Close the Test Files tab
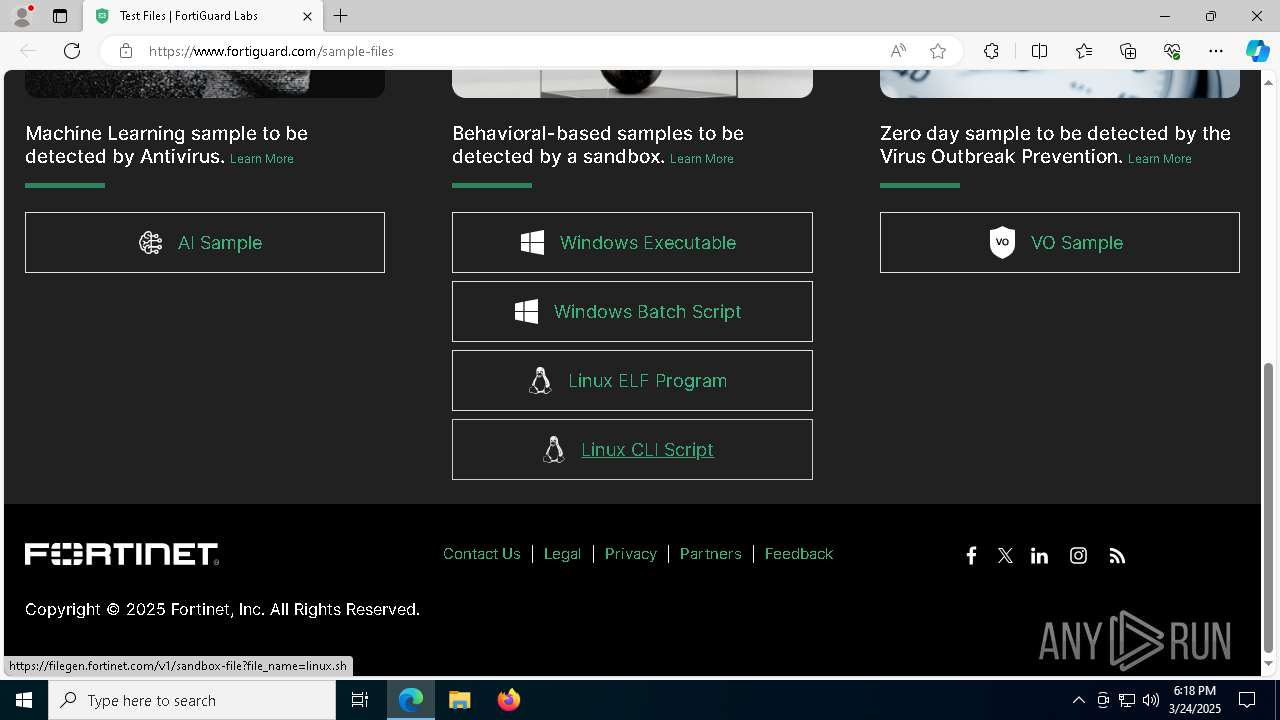1280x720 pixels. [307, 16]
